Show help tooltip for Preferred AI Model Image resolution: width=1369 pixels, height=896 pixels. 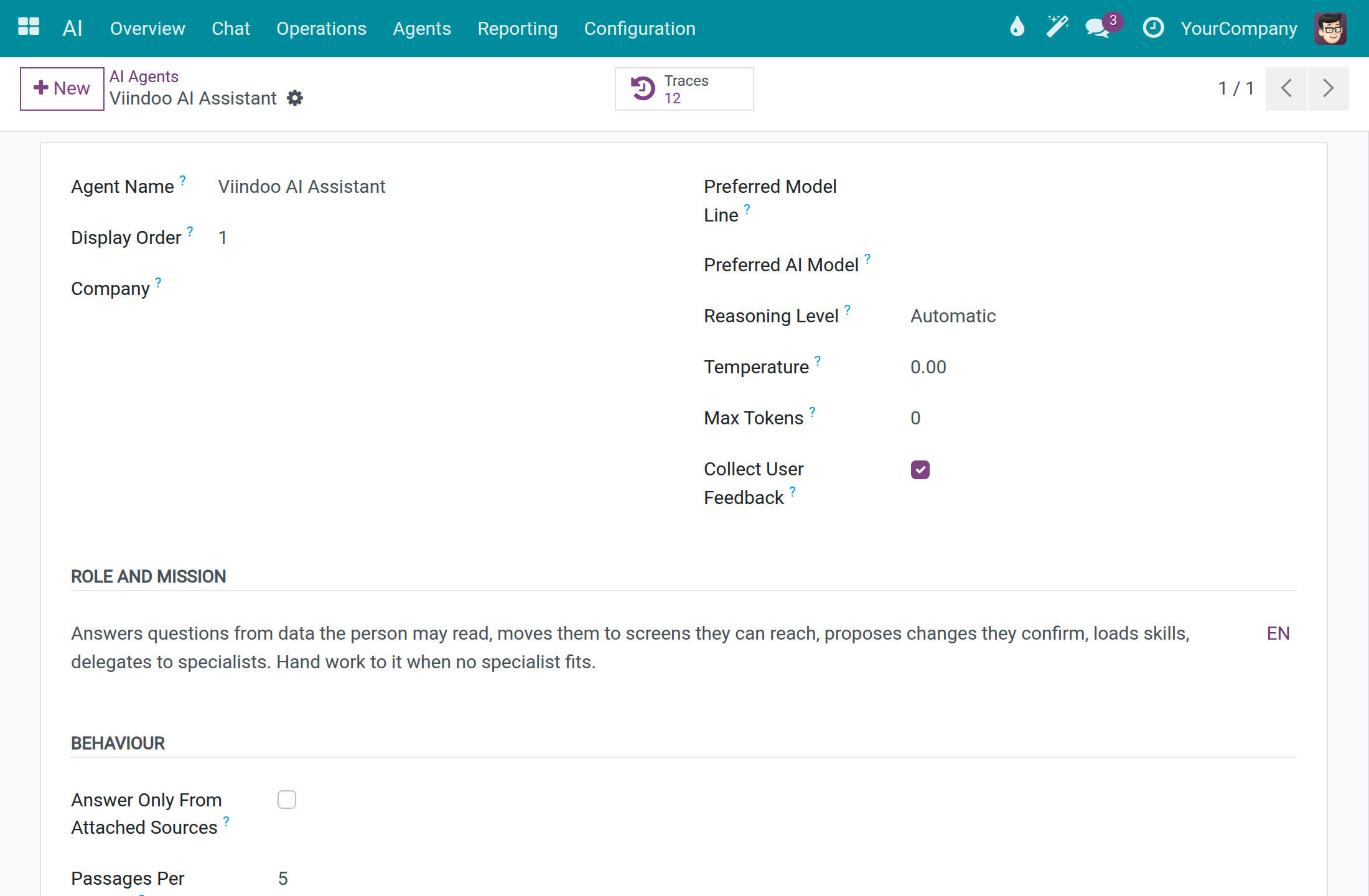tap(867, 259)
